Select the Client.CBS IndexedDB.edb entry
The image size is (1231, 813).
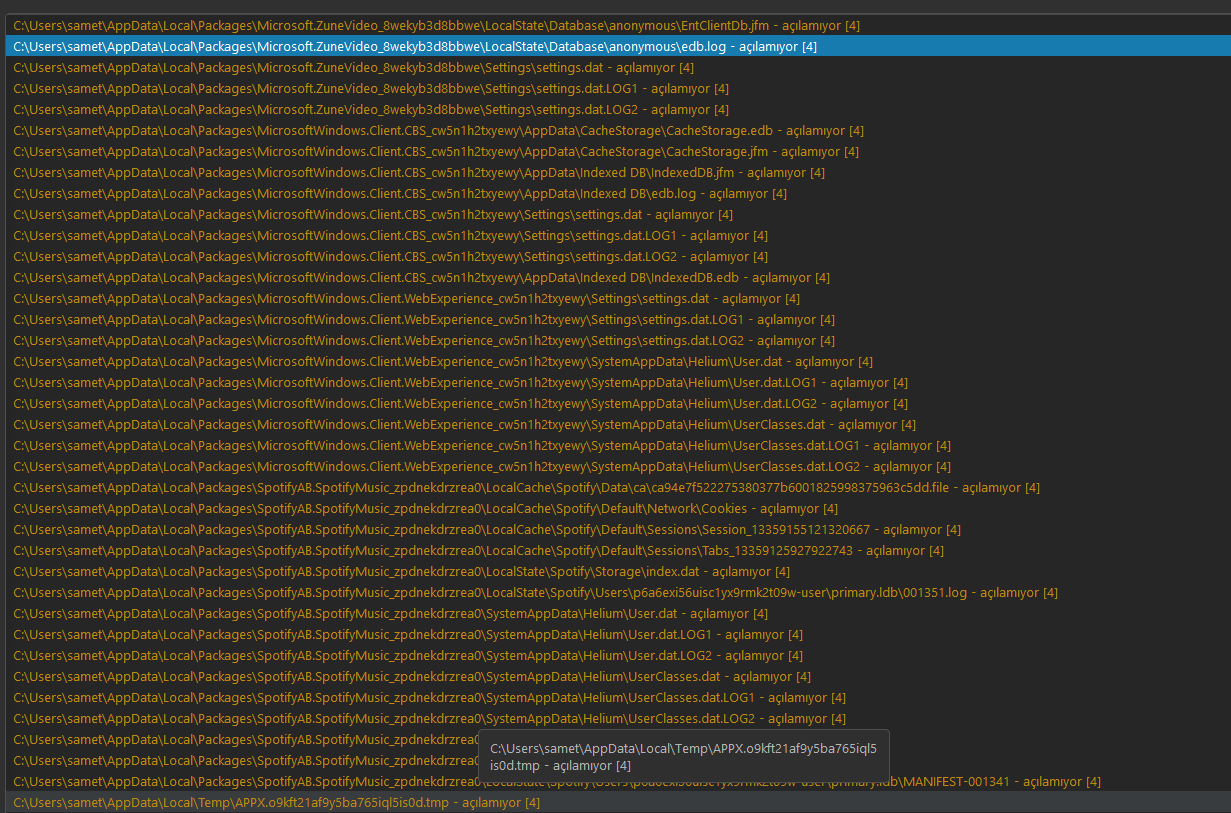click(x=617, y=277)
